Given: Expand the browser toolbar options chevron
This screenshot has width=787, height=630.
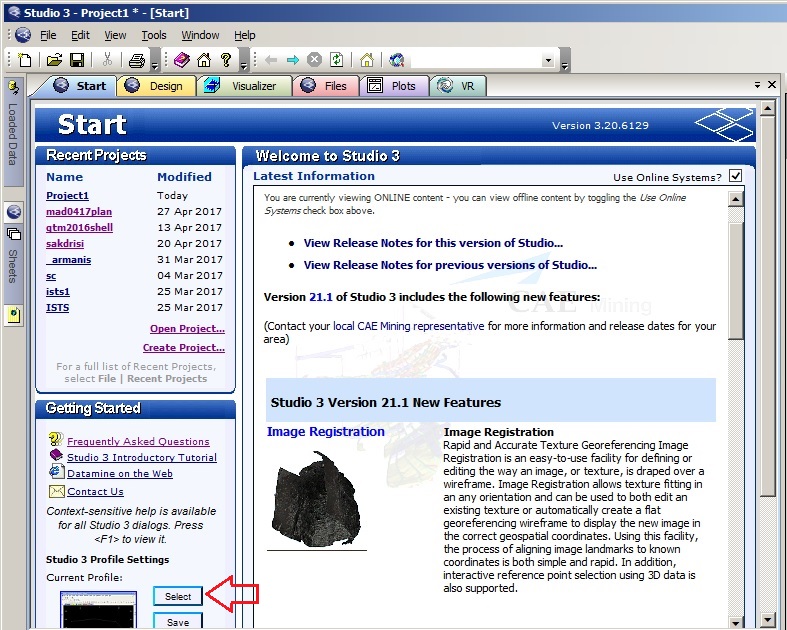Looking at the screenshot, I should pyautogui.click(x=565, y=62).
